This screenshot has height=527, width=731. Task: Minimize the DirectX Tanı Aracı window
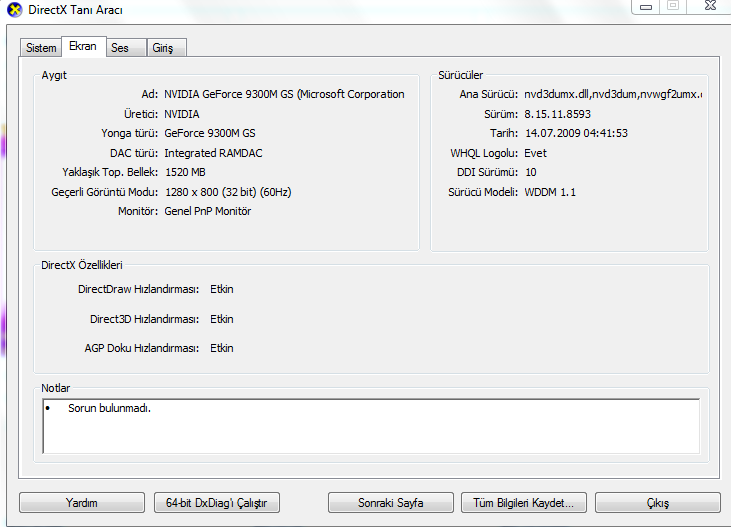(646, 7)
